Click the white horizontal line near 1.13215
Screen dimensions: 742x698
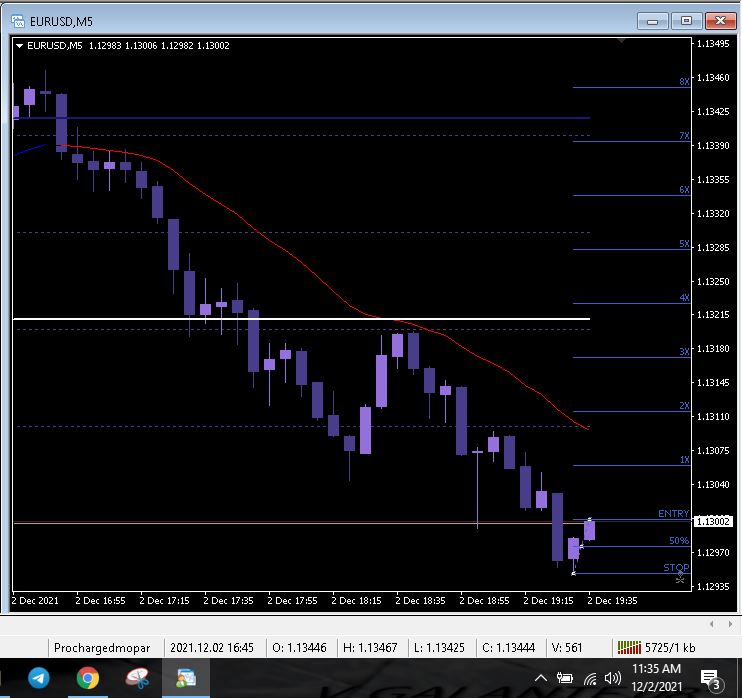tap(301, 319)
